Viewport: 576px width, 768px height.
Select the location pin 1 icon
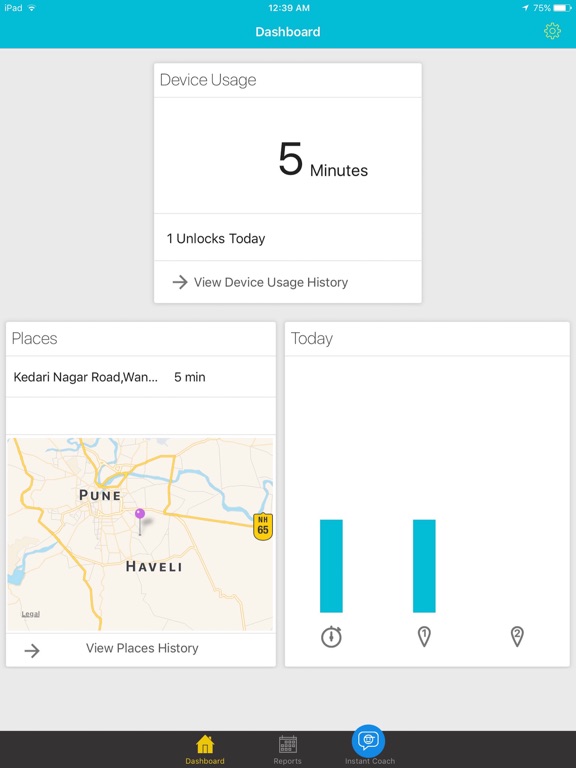424,636
